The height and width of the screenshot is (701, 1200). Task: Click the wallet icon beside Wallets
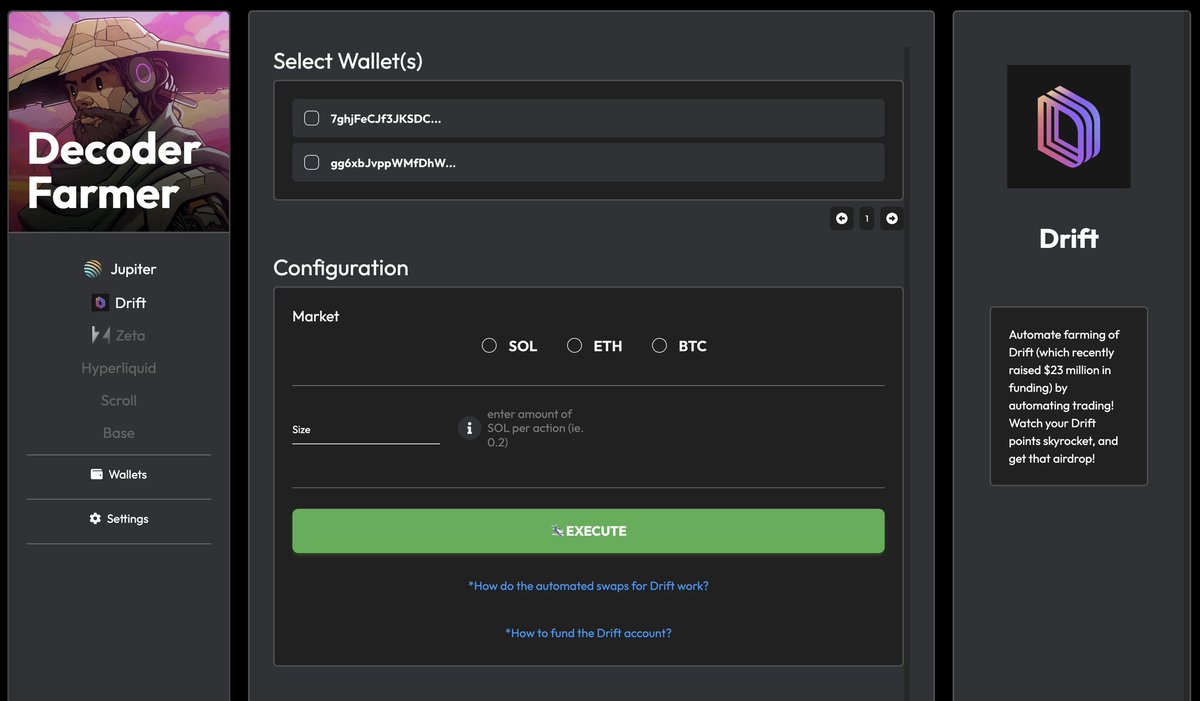click(97, 474)
